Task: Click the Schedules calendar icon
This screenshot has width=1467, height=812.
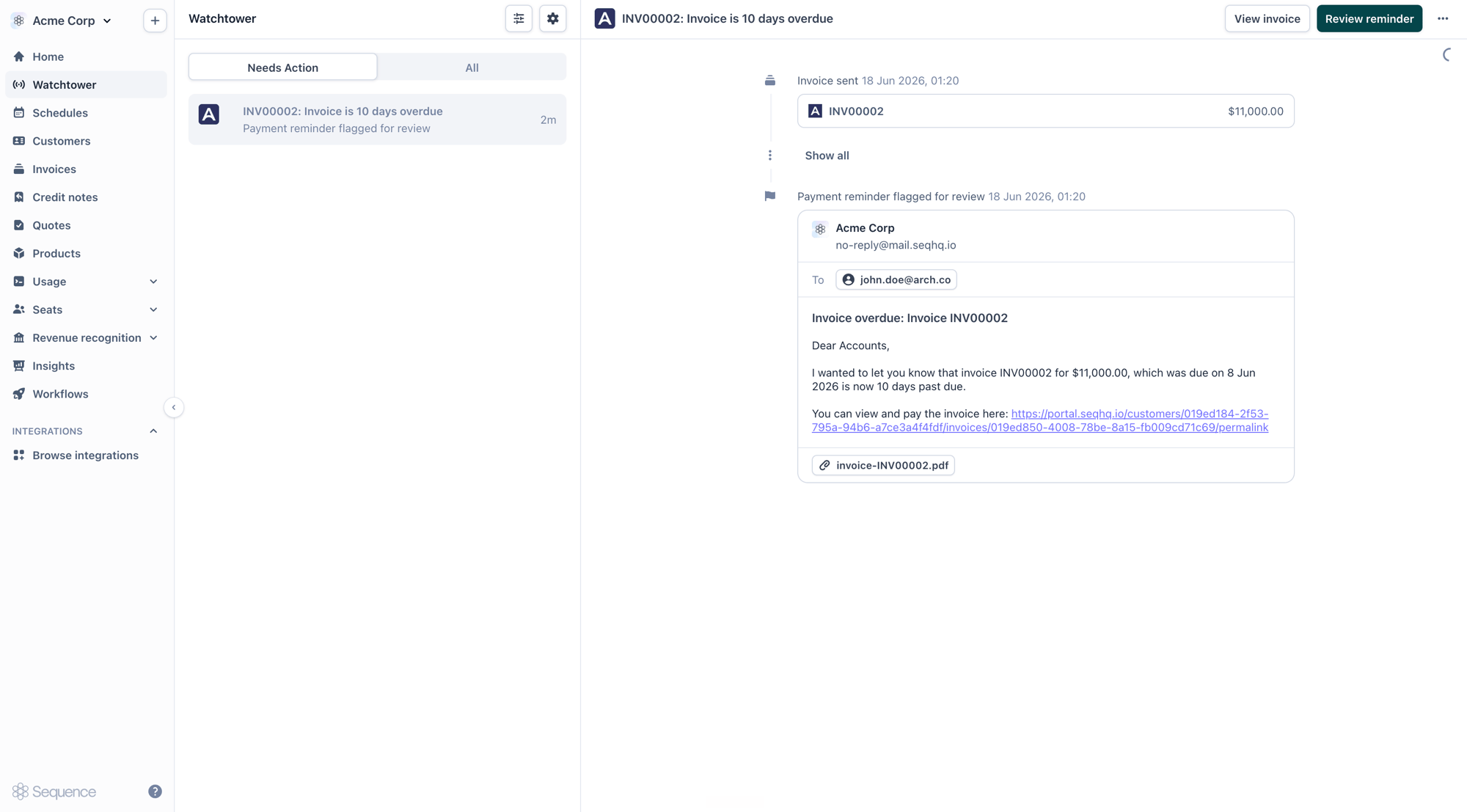Action: coord(19,113)
